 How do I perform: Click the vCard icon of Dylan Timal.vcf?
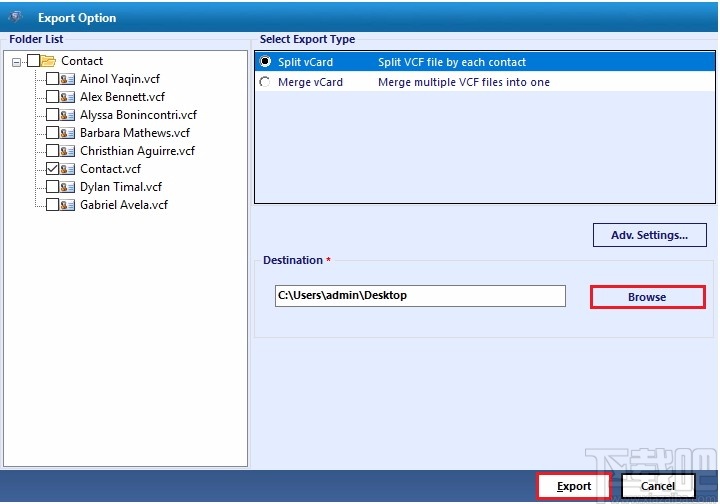click(x=67, y=187)
